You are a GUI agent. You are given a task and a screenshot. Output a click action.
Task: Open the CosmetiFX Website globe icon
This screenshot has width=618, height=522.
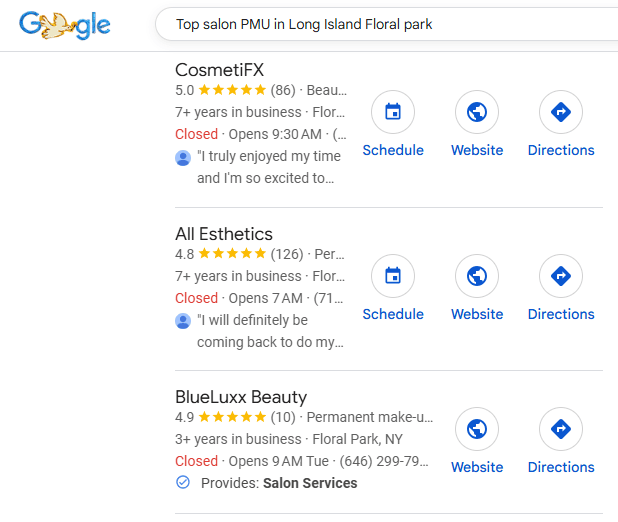pyautogui.click(x=477, y=112)
